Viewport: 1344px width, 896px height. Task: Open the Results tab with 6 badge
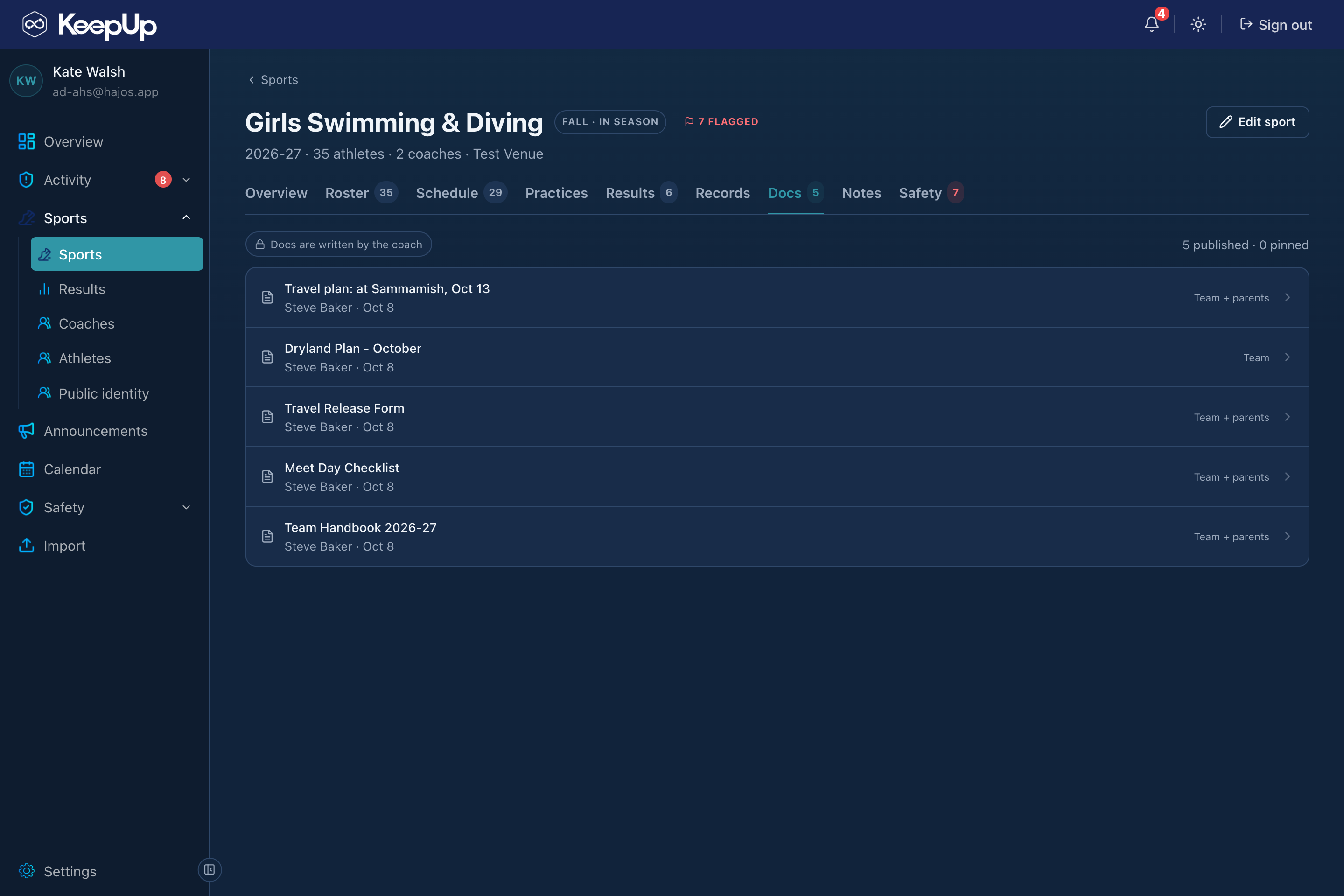[x=641, y=193]
